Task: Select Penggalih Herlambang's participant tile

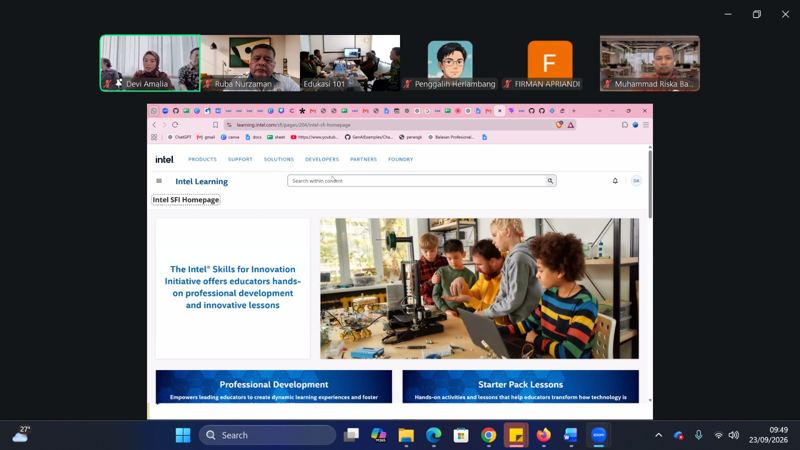Action: pos(450,63)
